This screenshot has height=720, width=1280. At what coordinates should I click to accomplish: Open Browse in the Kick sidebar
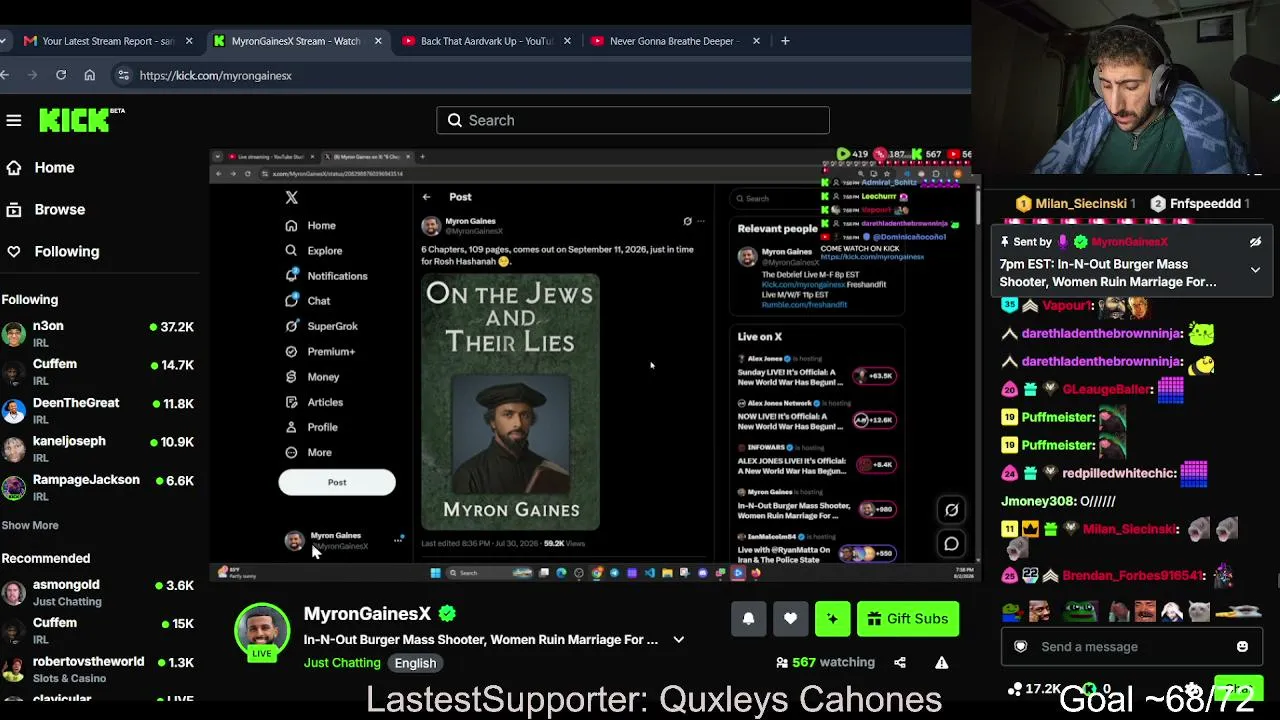[46, 210]
